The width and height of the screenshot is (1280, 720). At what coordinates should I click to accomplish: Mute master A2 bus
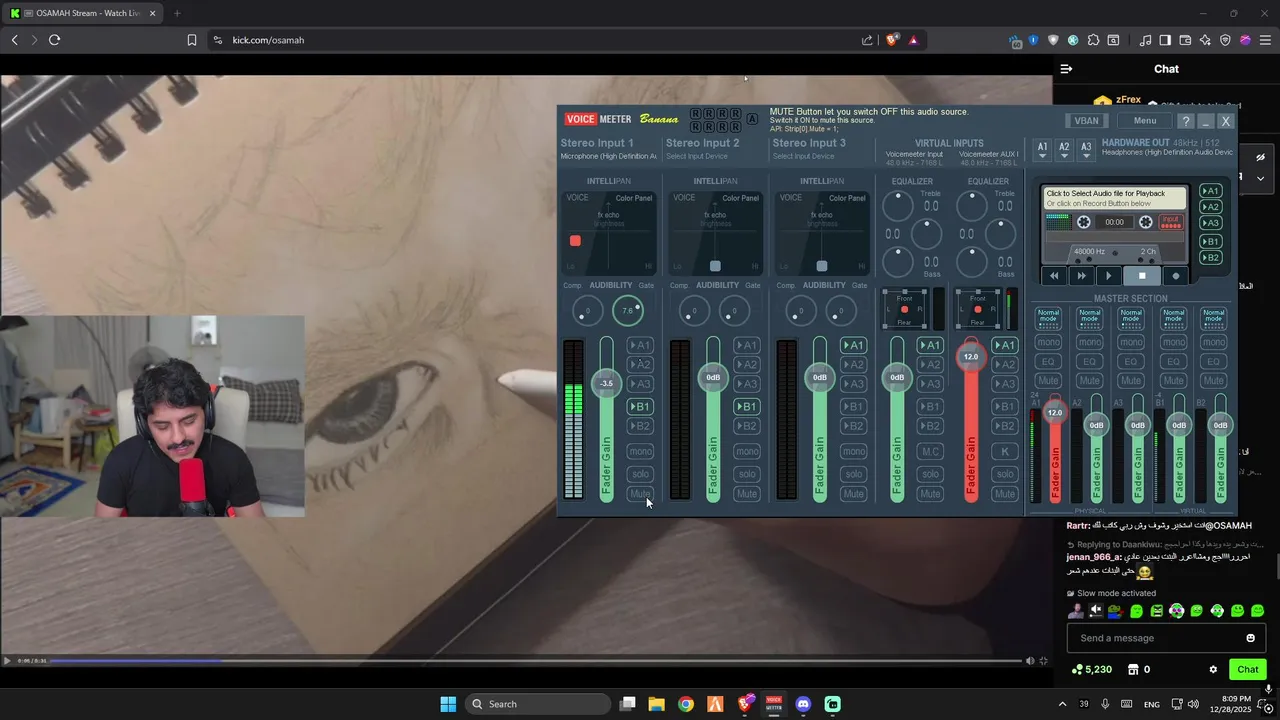[x=1089, y=380]
